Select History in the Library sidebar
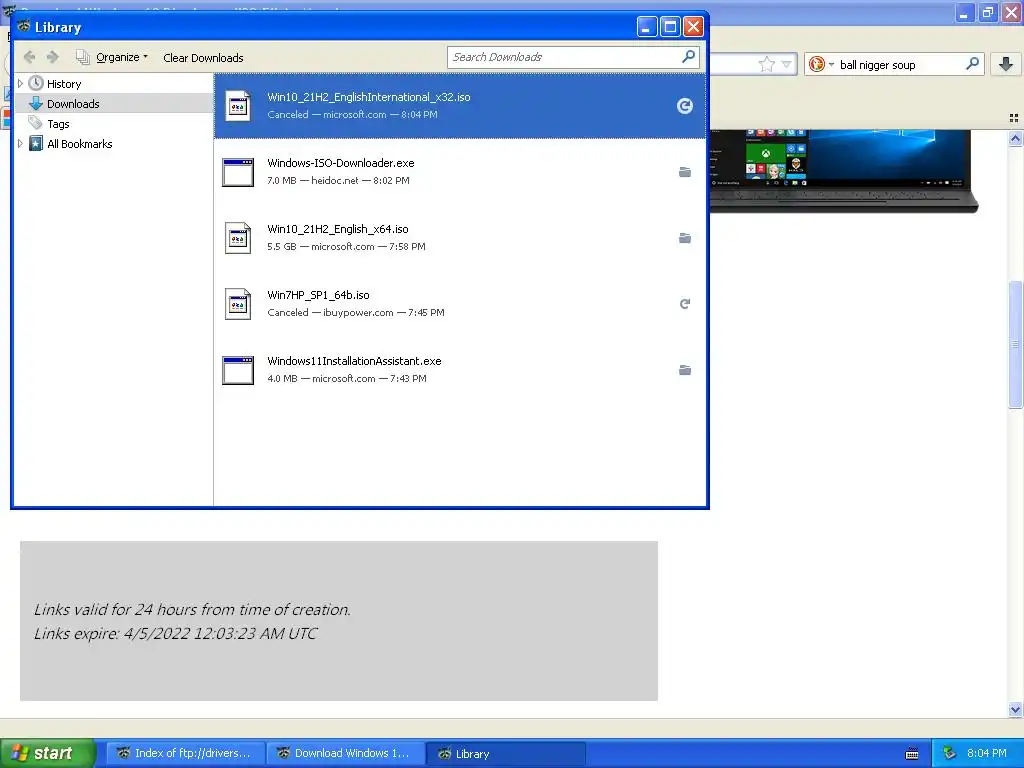 coord(64,84)
